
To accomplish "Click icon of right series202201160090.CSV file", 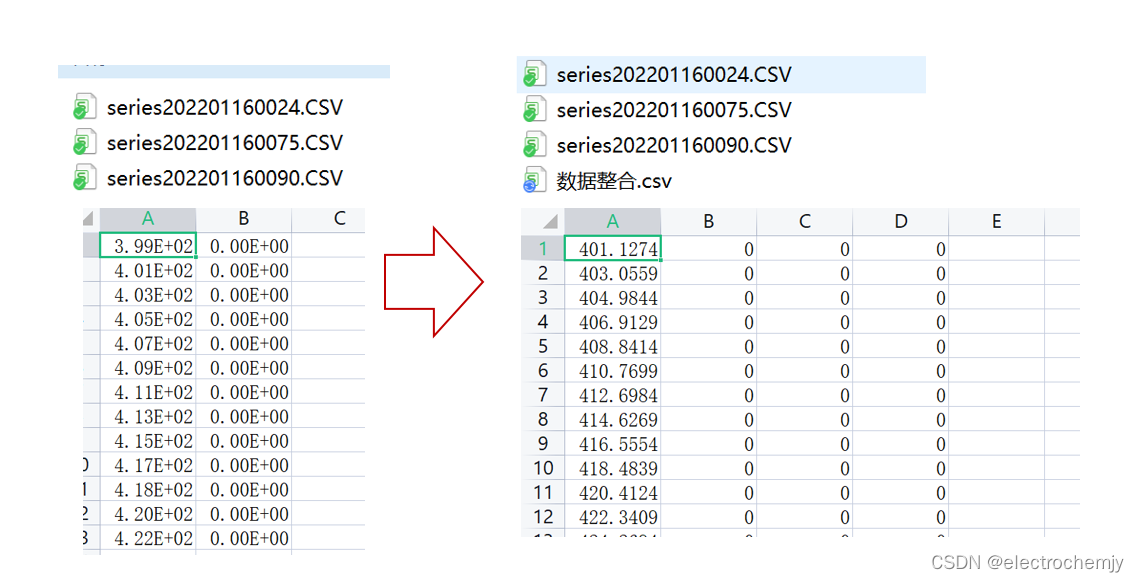I will click(535, 145).
